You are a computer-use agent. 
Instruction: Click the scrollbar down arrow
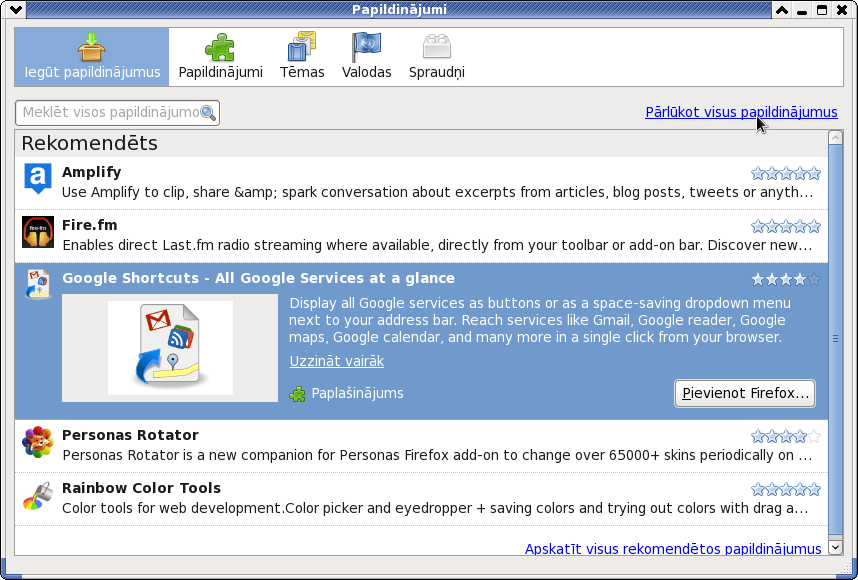(836, 547)
